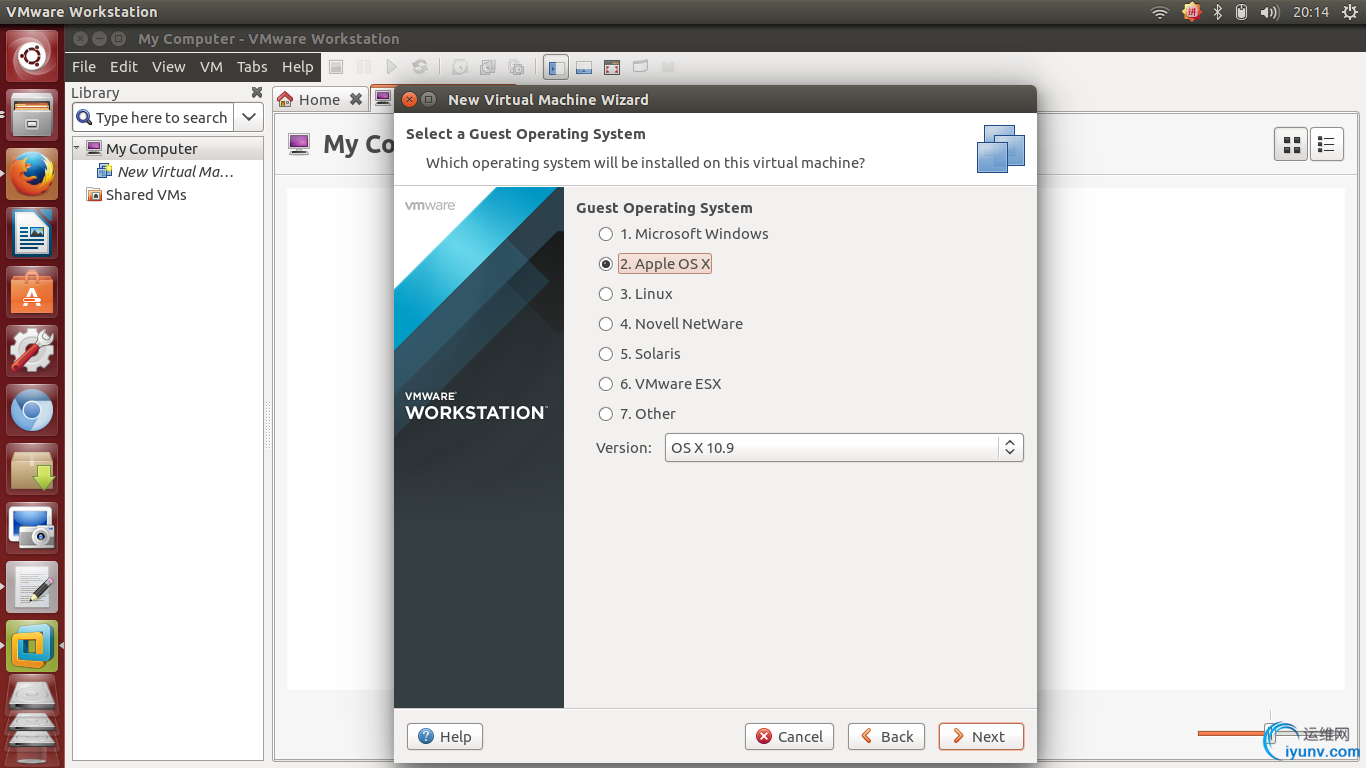Close the Home tab
This screenshot has width=1366, height=768.
pos(356,99)
